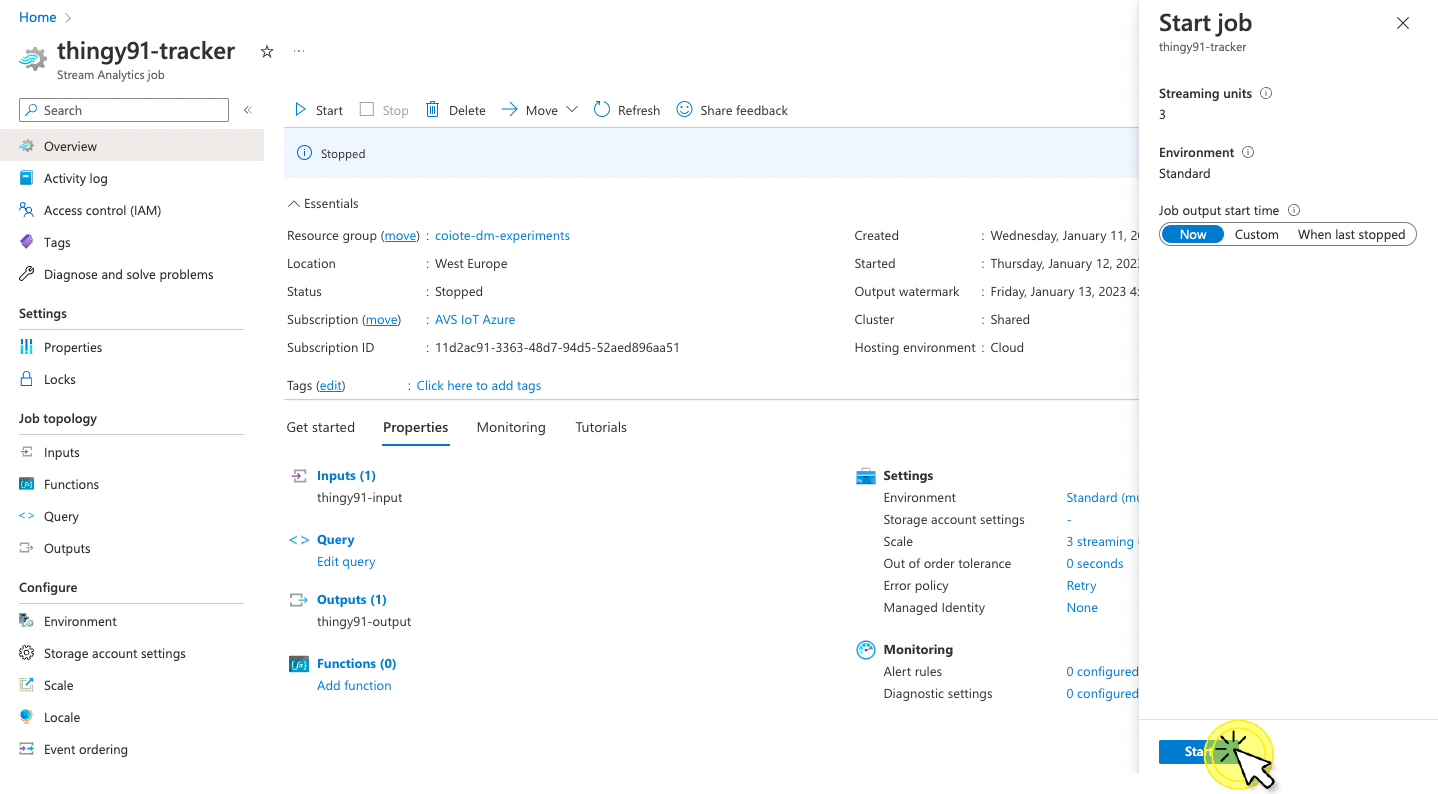
Task: Click the Start button in Start job panel
Action: (x=1200, y=752)
